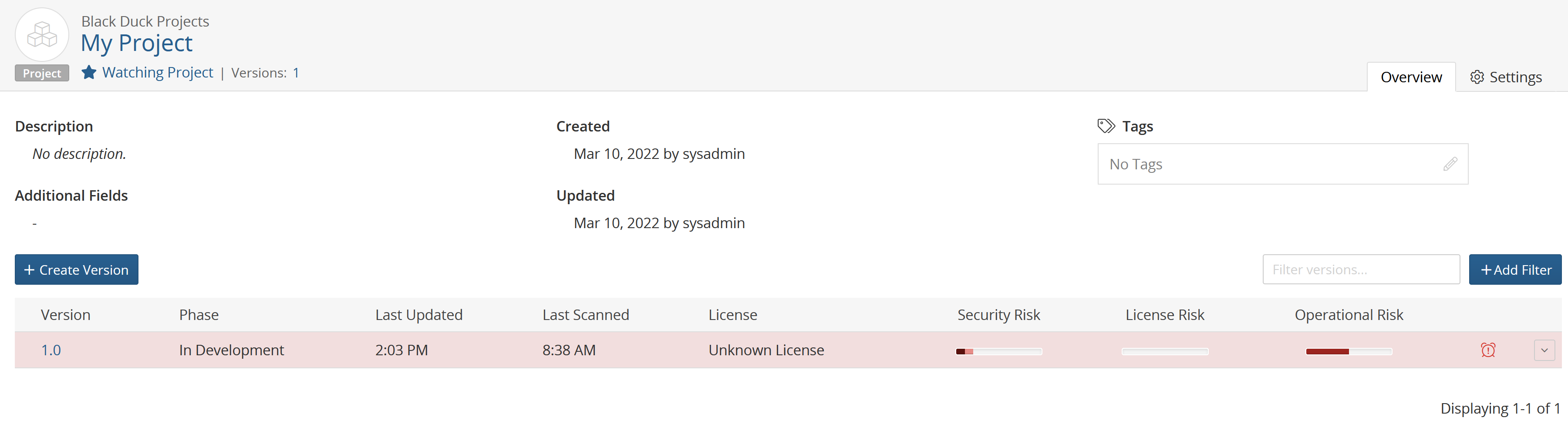Toggle the Watching Project star
Viewport: 1568px width, 421px height.
coord(89,72)
